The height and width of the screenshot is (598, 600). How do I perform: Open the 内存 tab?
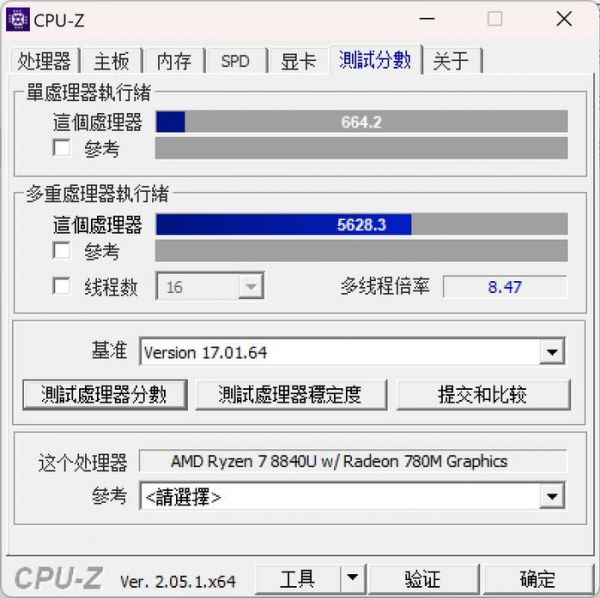click(x=174, y=61)
